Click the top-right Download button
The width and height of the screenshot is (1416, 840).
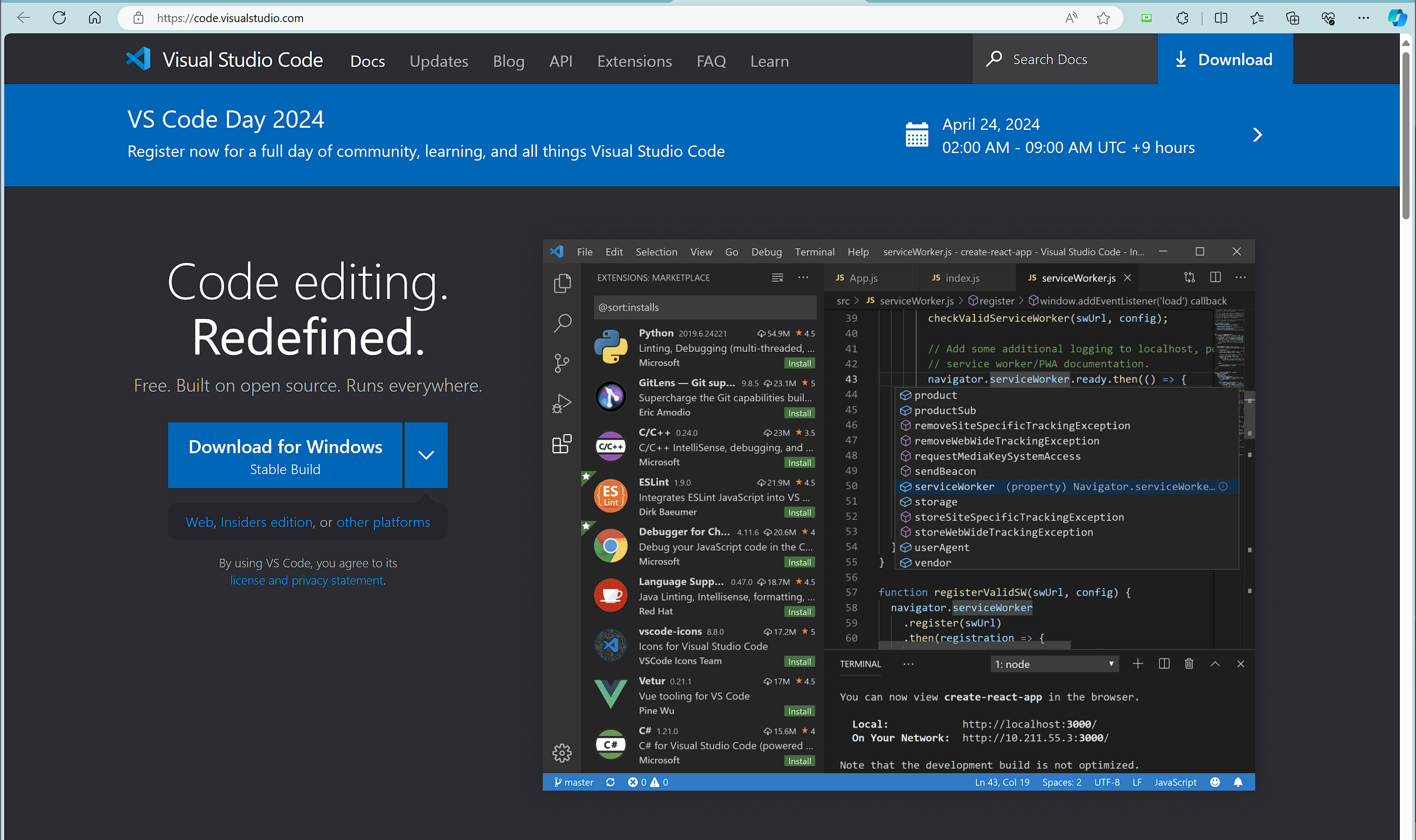tap(1225, 59)
